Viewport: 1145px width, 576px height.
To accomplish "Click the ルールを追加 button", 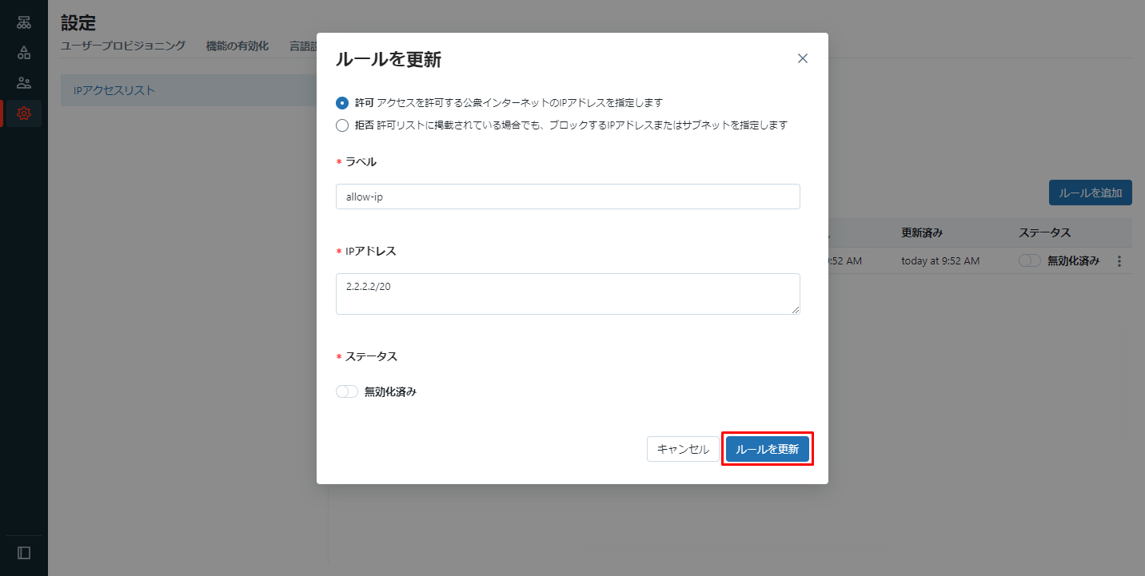I will pos(1090,193).
